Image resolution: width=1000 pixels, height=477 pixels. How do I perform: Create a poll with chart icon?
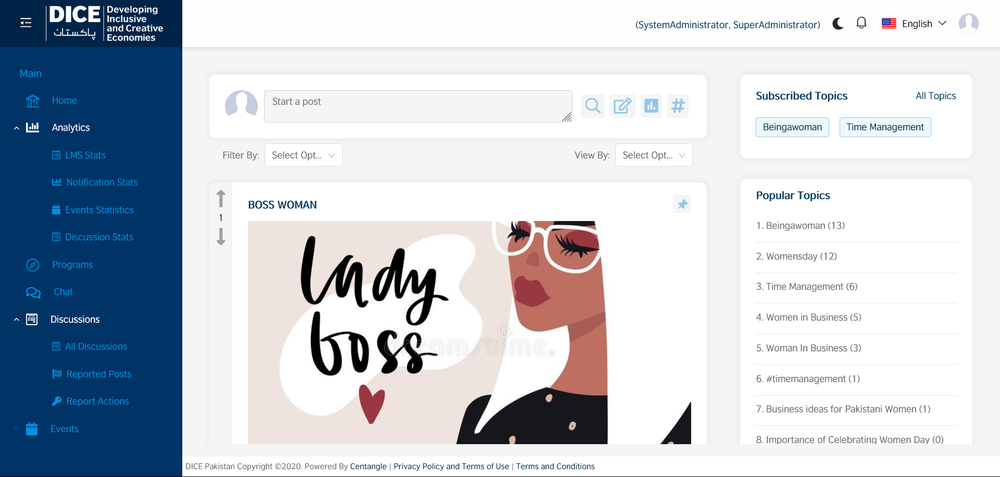pos(651,106)
